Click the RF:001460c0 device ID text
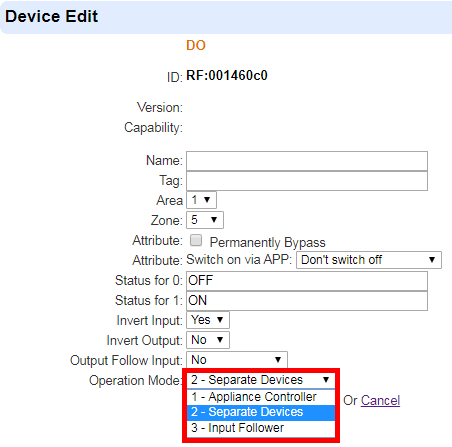Image resolution: width=452 pixels, height=447 pixels. (x=227, y=76)
